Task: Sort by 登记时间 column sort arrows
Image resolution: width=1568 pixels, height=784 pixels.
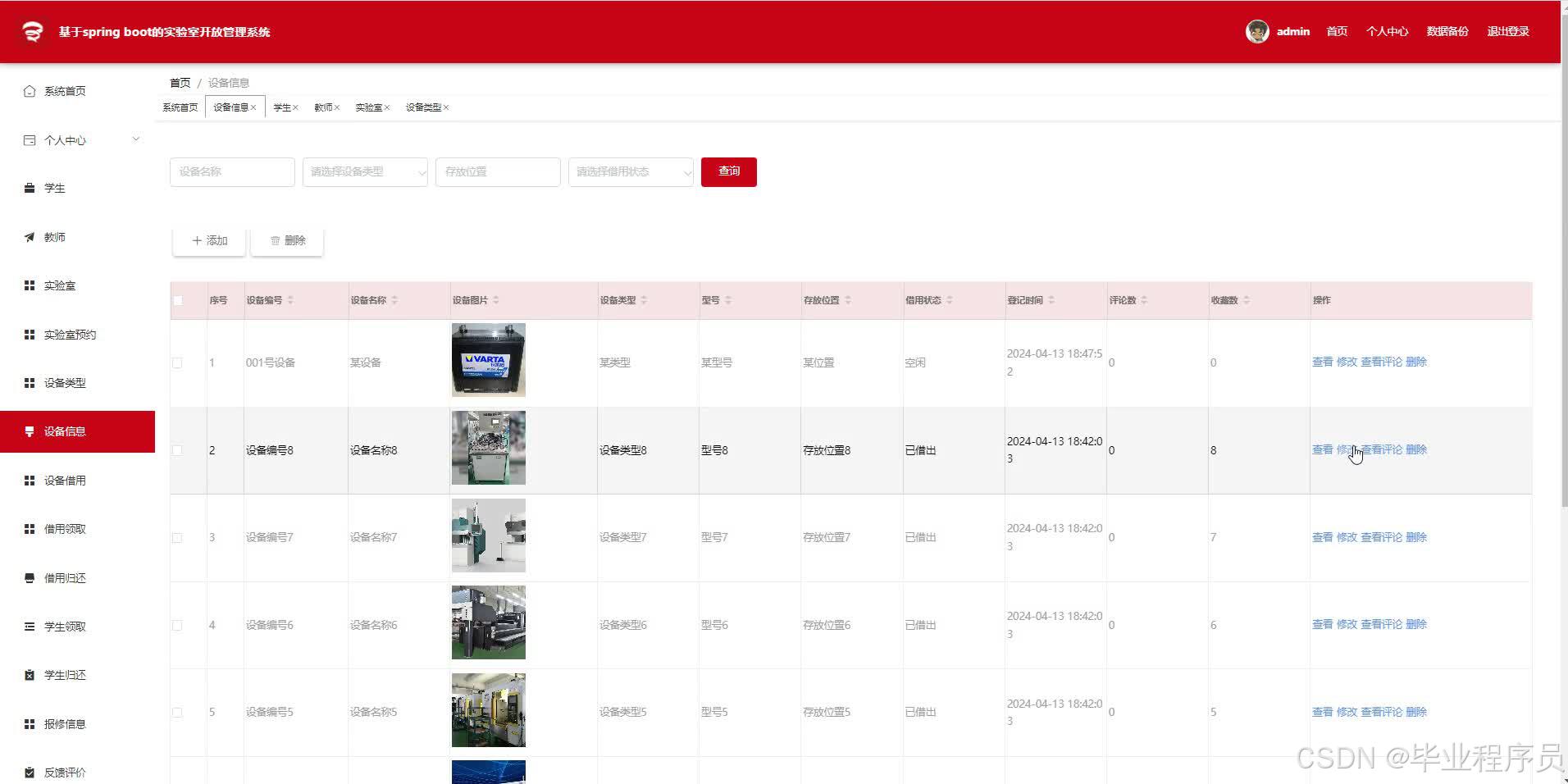Action: [1051, 300]
